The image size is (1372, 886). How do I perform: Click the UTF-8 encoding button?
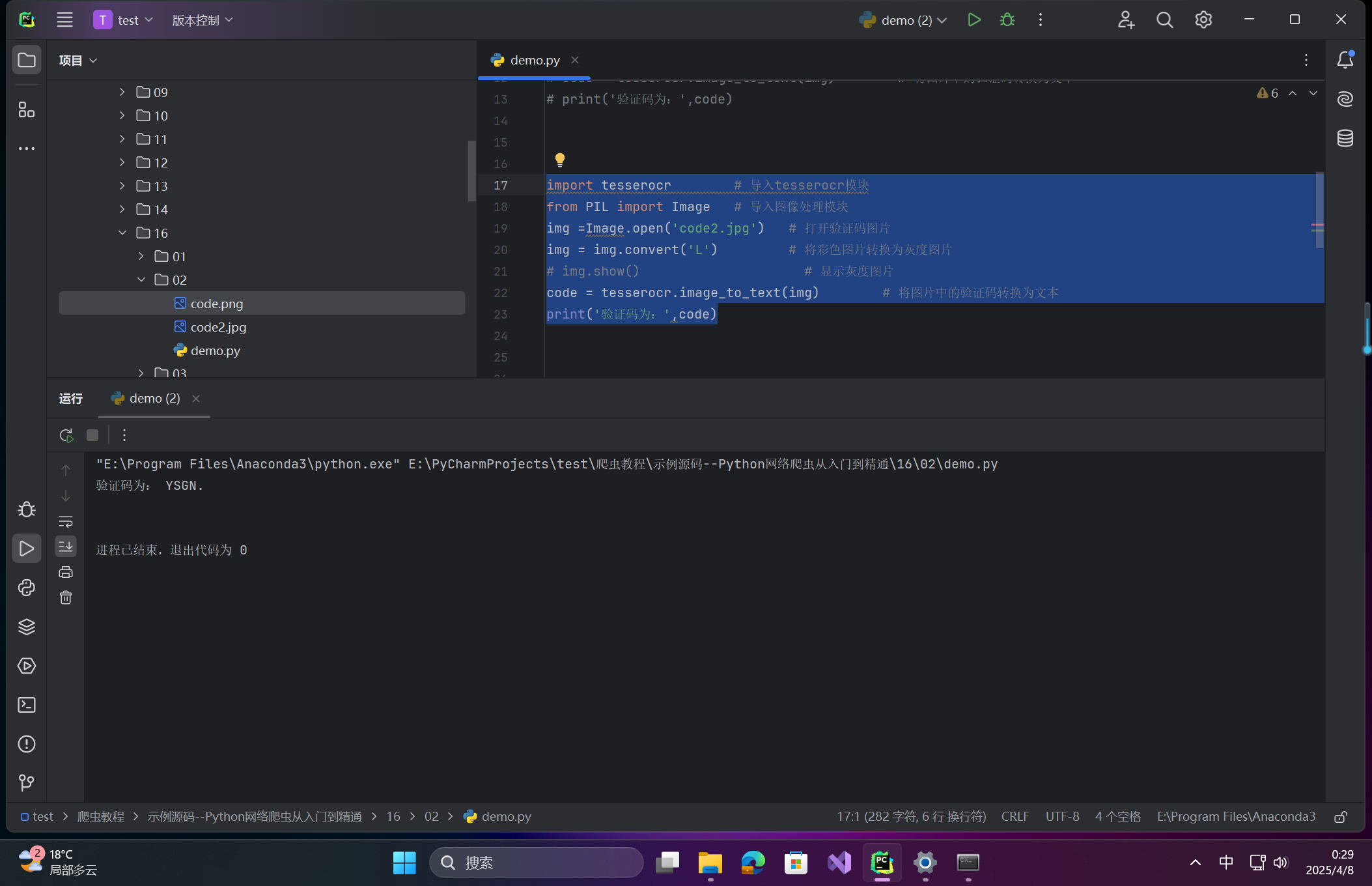click(1062, 817)
